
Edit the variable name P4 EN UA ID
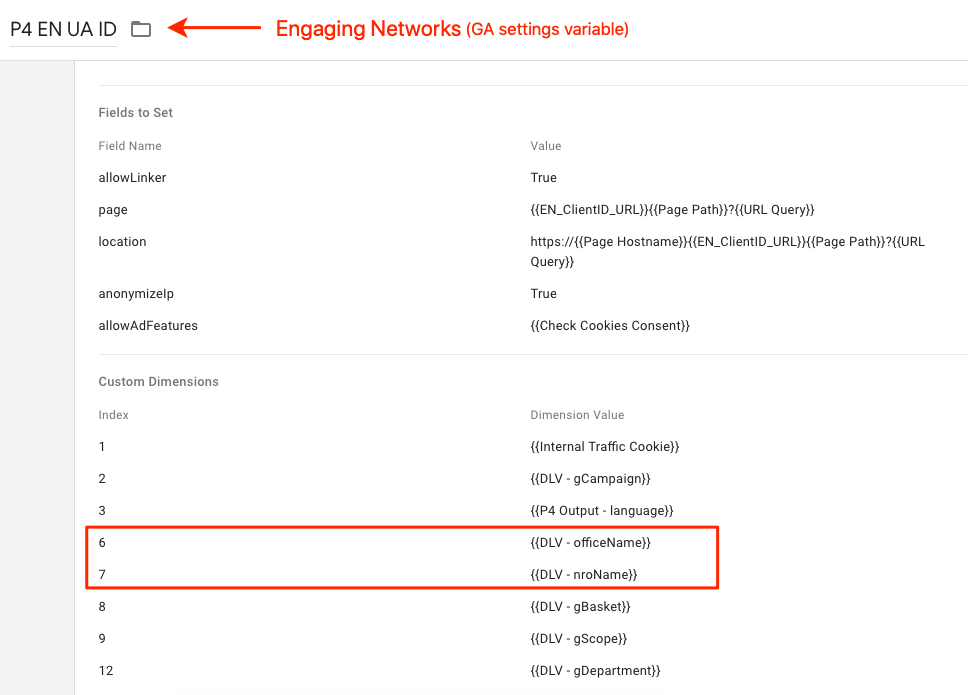(63, 30)
